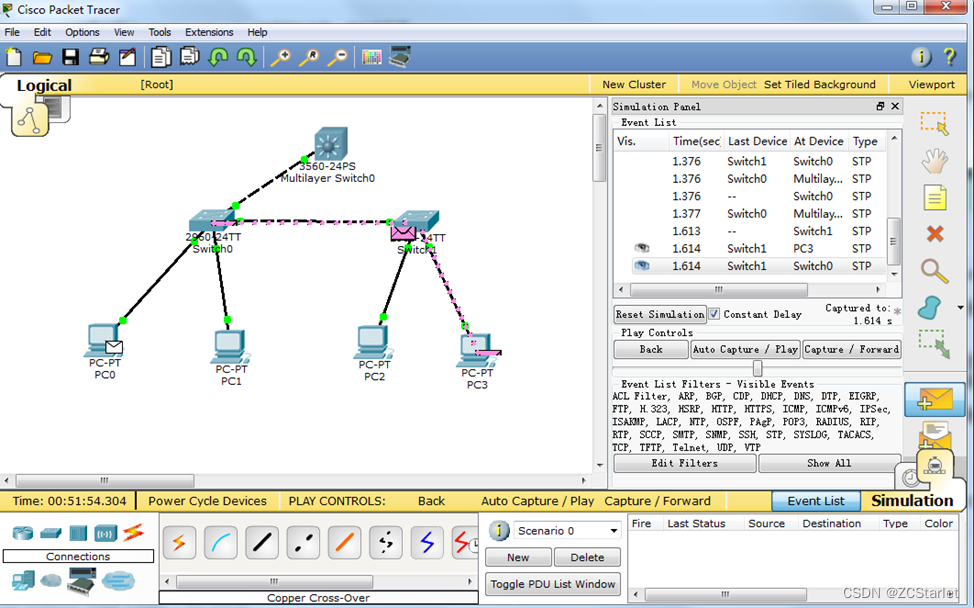The width and height of the screenshot is (974, 608).
Task: Switch to Simulation mode tab
Action: (x=912, y=501)
